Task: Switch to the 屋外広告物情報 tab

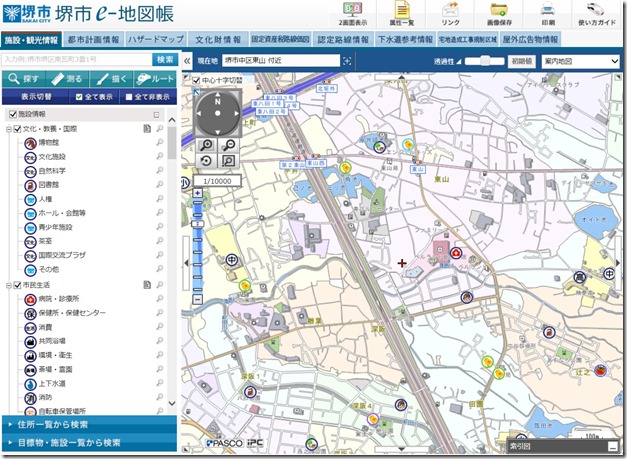Action: click(x=530, y=40)
